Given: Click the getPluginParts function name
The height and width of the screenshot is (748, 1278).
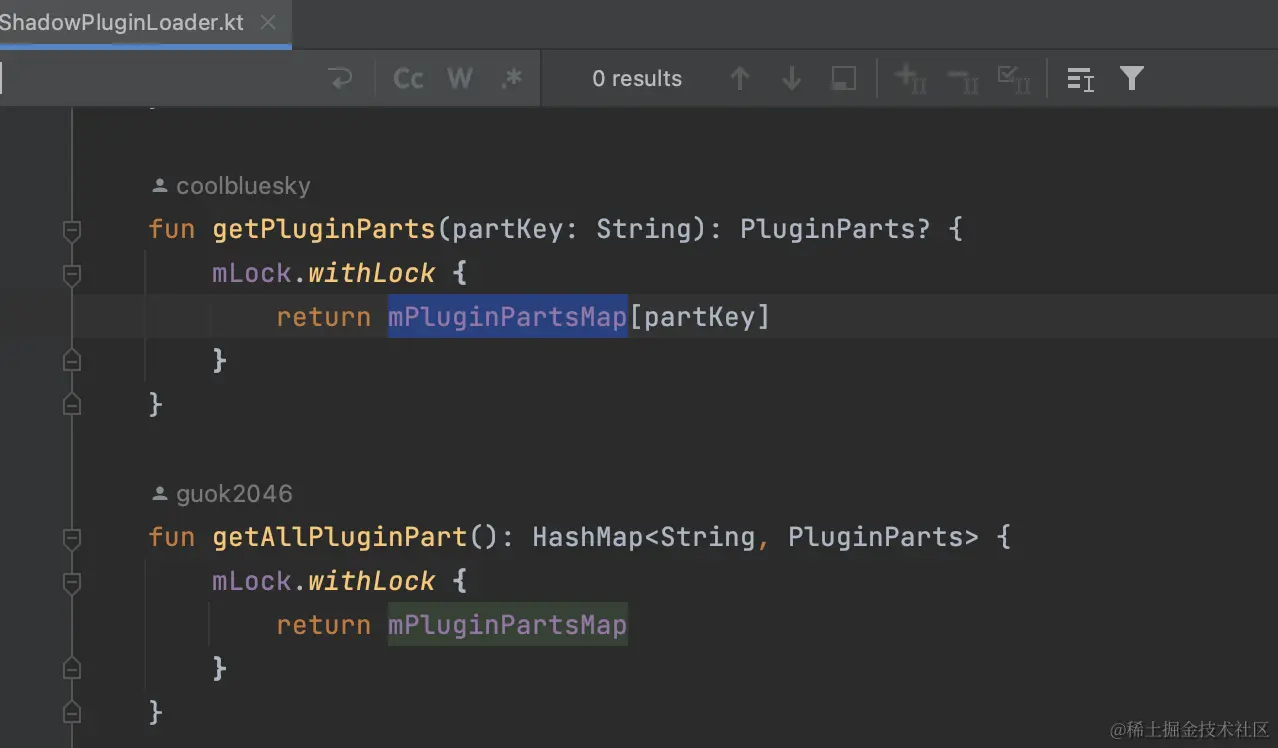Looking at the screenshot, I should [324, 229].
